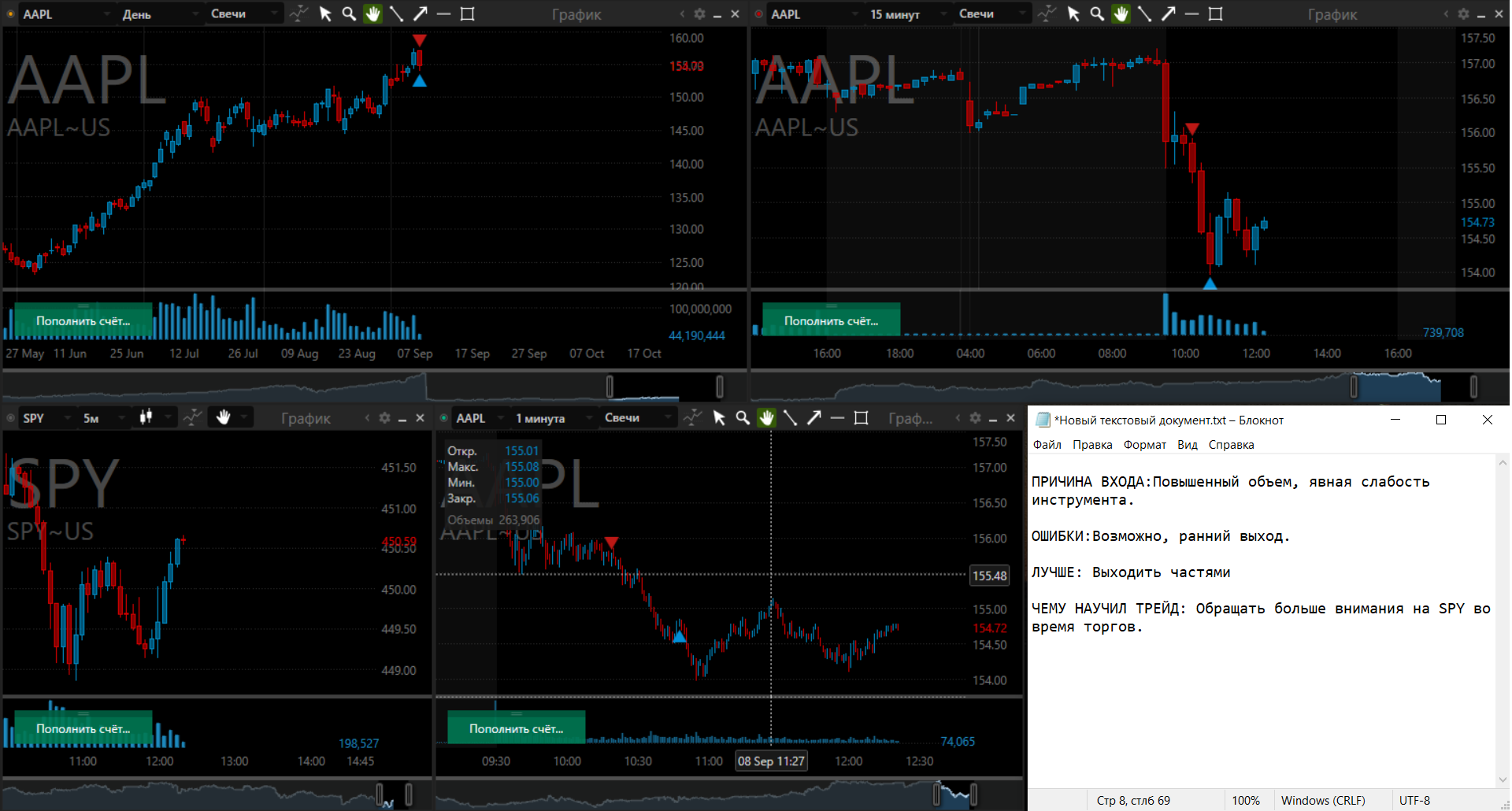This screenshot has width=1512, height=811.
Task: Open settings gear of the SPY chart
Action: click(384, 418)
